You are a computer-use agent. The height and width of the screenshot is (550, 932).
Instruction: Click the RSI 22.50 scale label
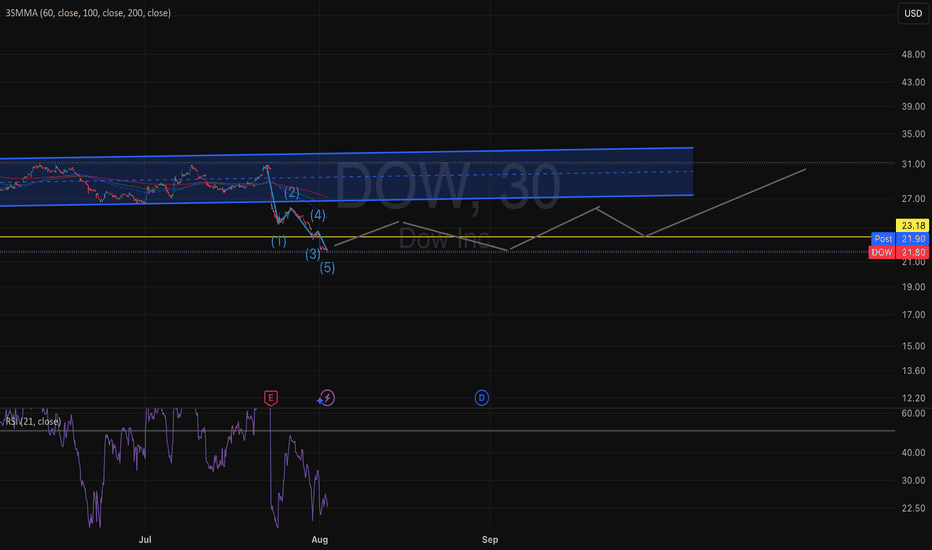[x=913, y=508]
